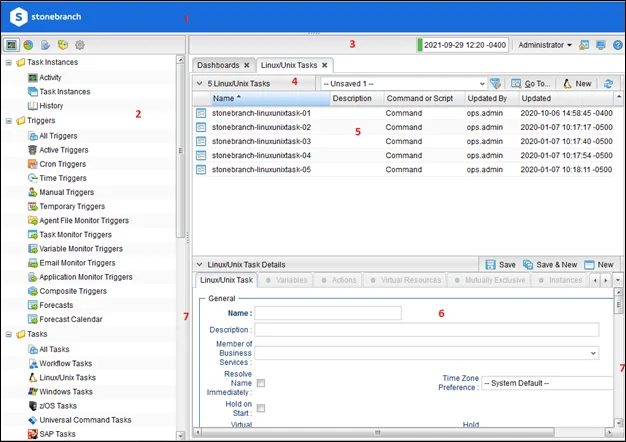Open the details tab list dropdown arrow
626x442 pixels.
618,280
